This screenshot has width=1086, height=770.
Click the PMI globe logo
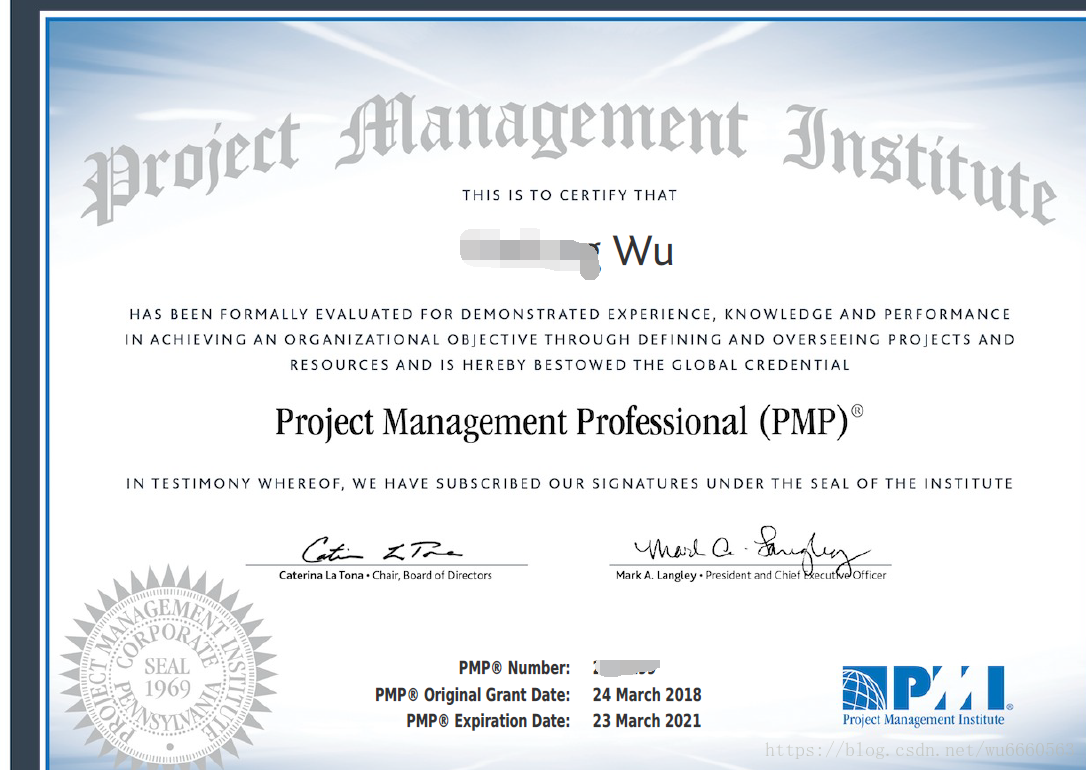tap(927, 688)
